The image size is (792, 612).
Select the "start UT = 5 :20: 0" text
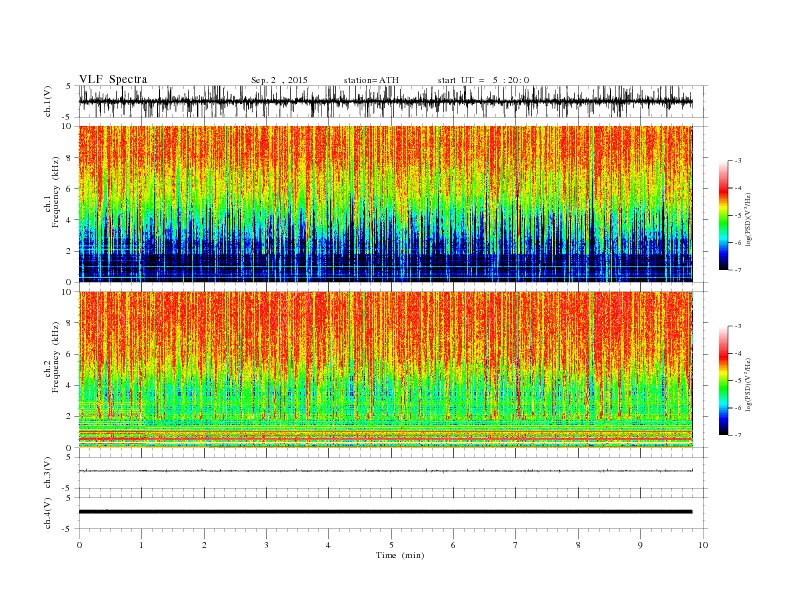tap(483, 80)
